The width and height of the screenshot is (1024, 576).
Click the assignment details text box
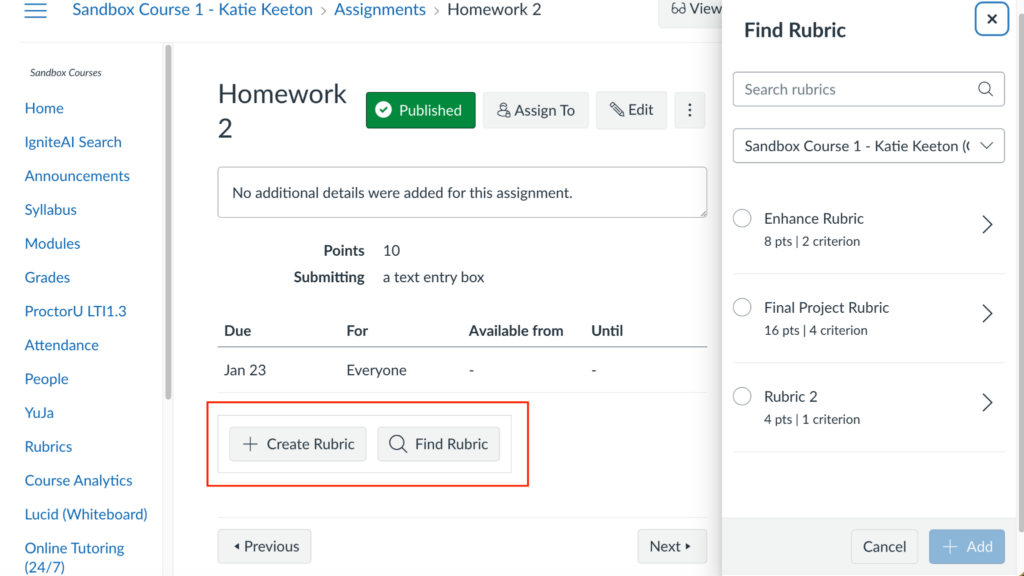click(462, 193)
